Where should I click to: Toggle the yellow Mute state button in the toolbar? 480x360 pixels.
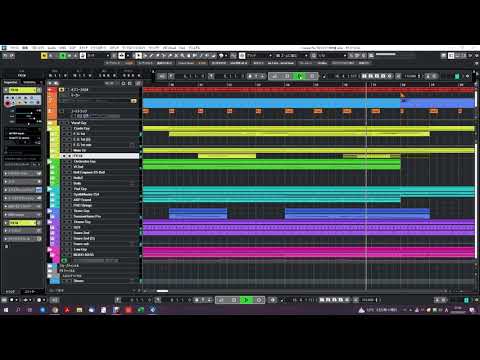tap(44, 56)
